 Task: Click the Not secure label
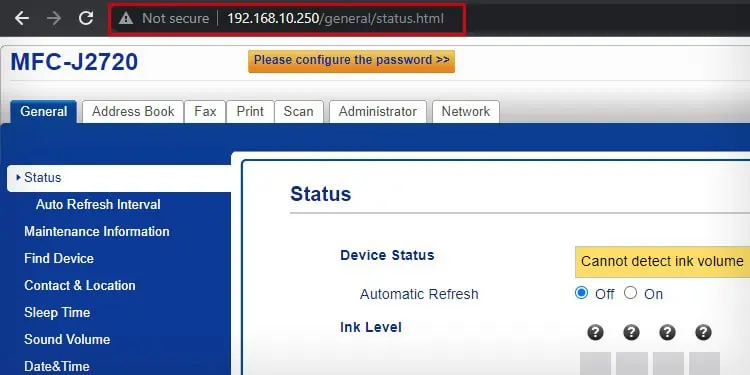tap(176, 19)
